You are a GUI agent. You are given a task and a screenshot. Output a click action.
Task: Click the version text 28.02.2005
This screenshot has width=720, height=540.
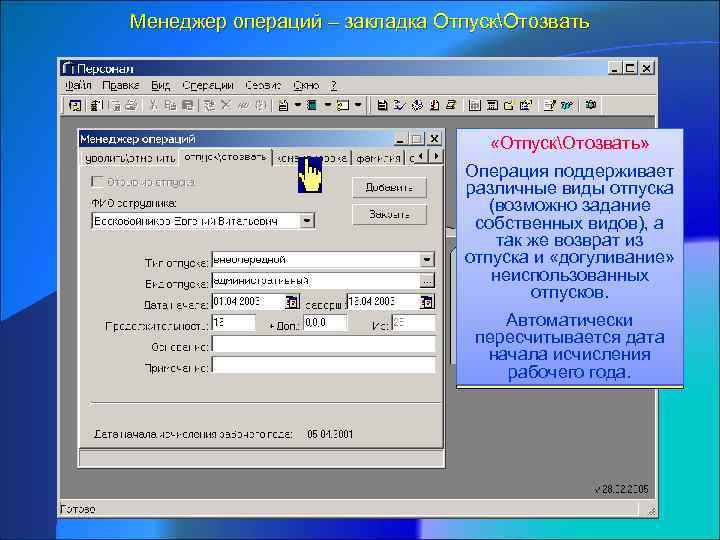(621, 489)
